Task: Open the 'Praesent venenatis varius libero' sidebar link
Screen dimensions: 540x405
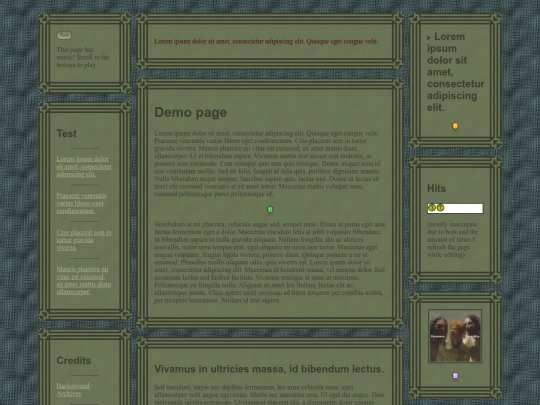Action: [x=82, y=203]
